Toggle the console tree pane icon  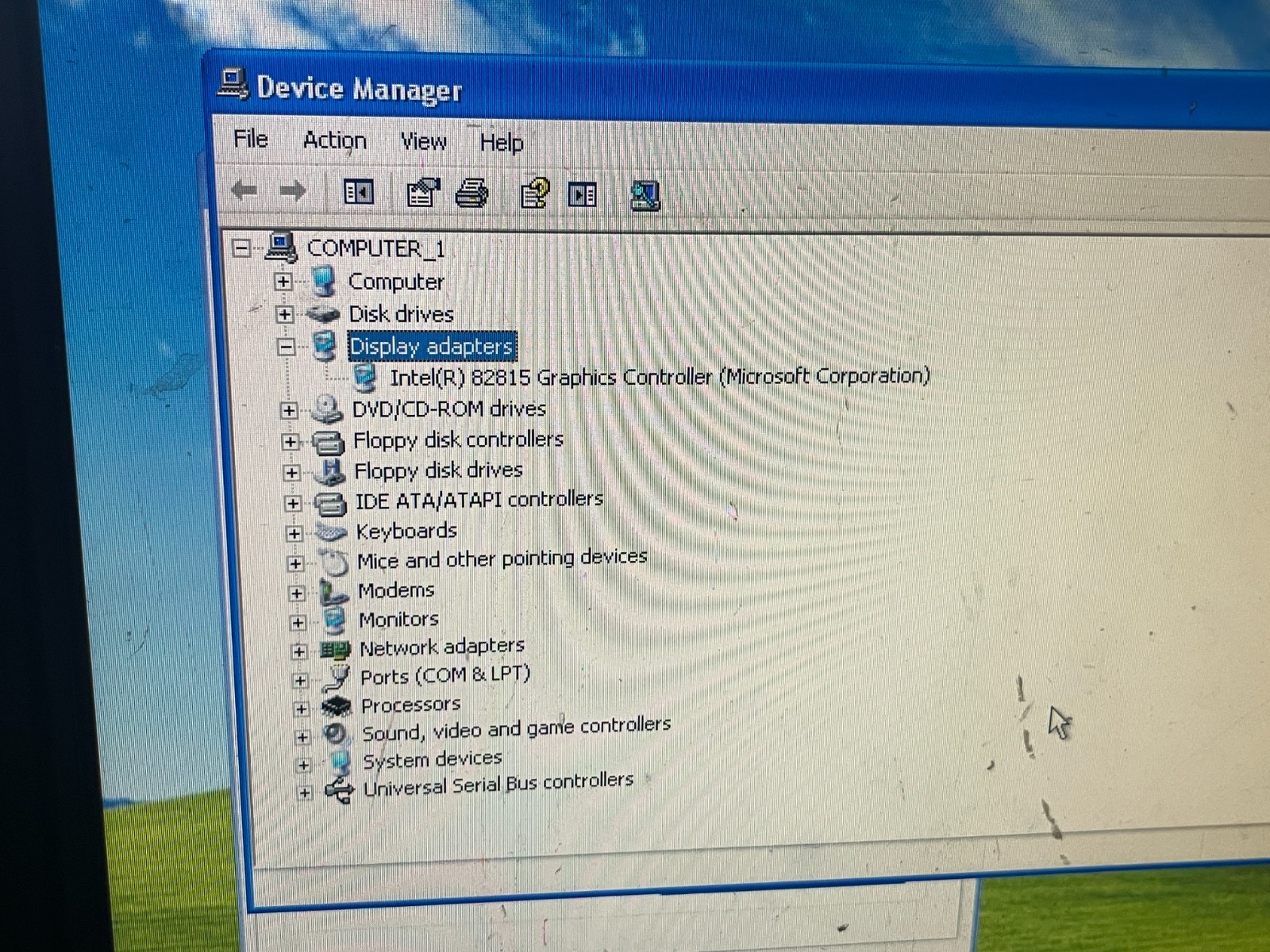pyautogui.click(x=359, y=192)
